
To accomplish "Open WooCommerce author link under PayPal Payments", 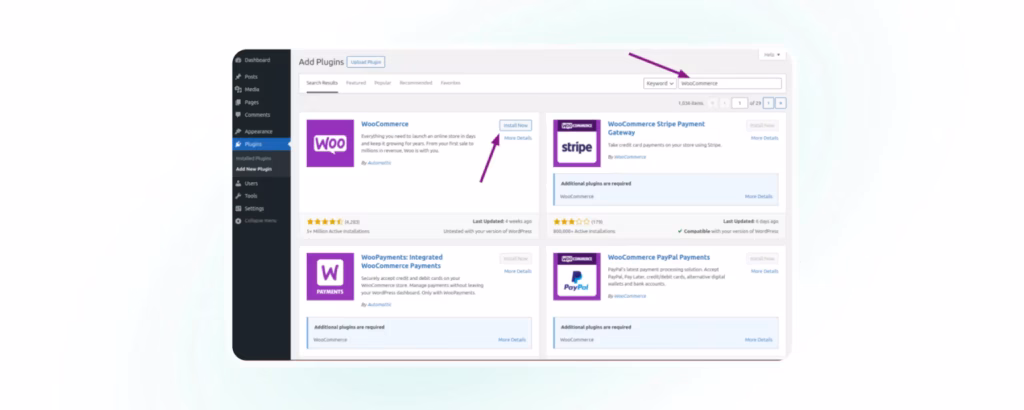I will coord(630,296).
